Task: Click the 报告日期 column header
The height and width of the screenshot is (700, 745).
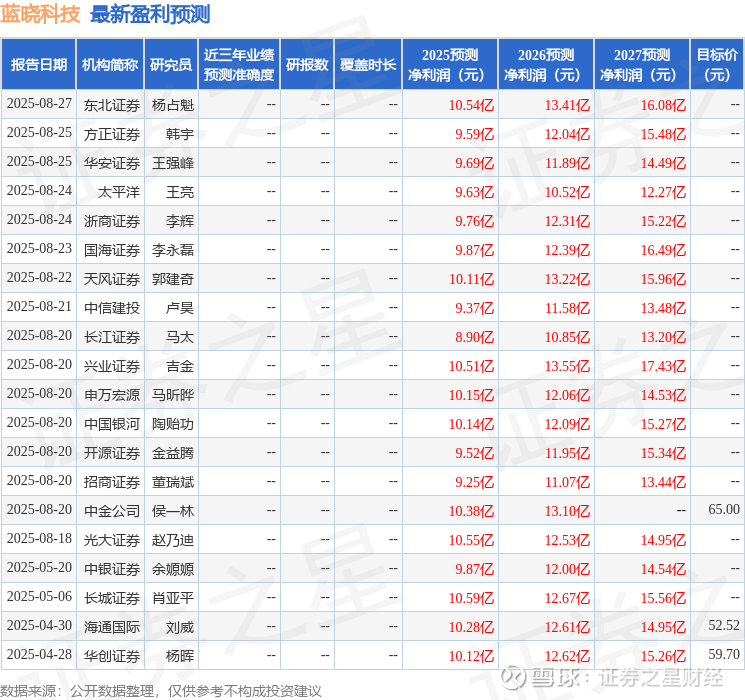Action: 38,65
